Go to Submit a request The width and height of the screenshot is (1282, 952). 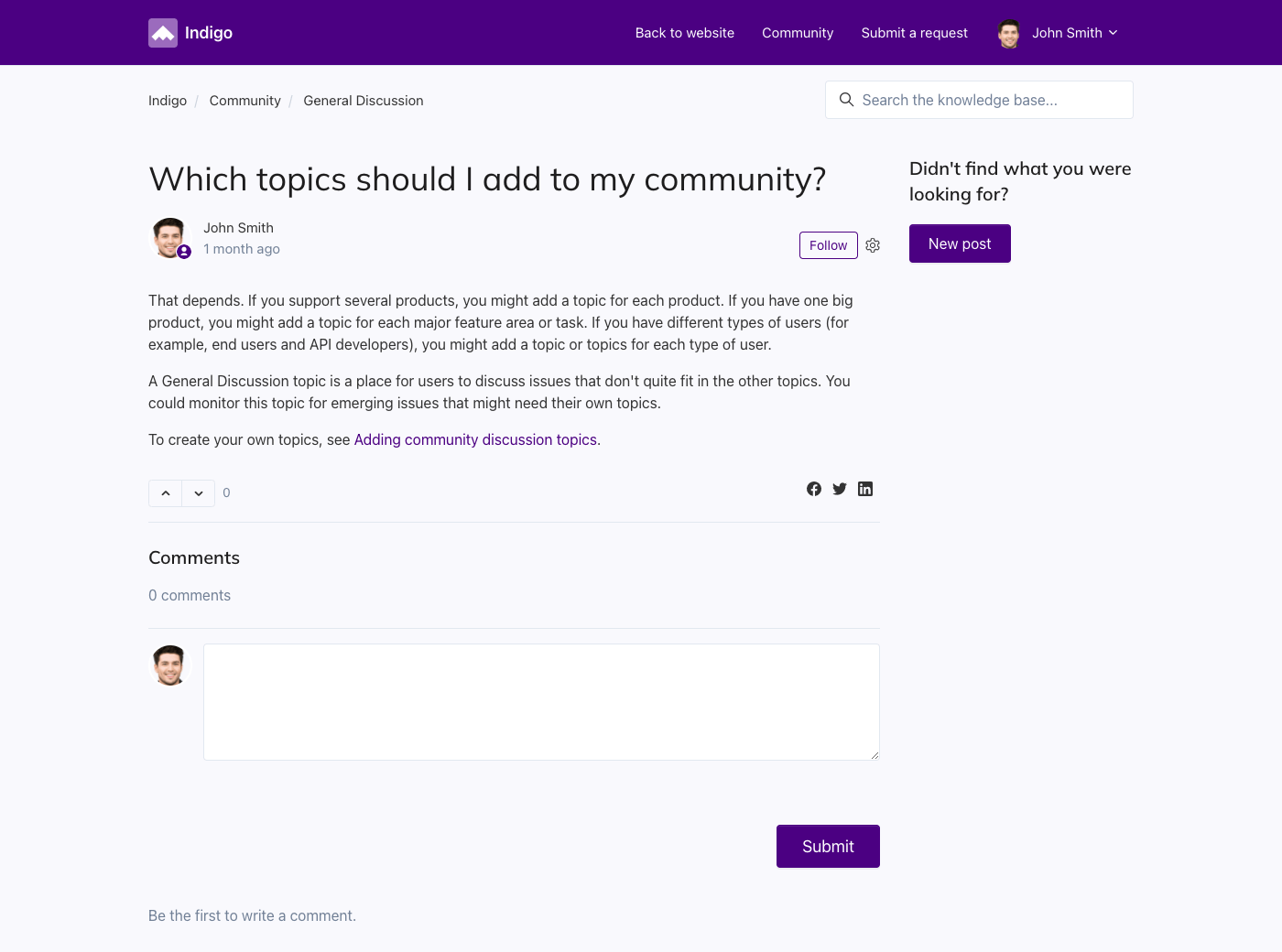coord(914,33)
